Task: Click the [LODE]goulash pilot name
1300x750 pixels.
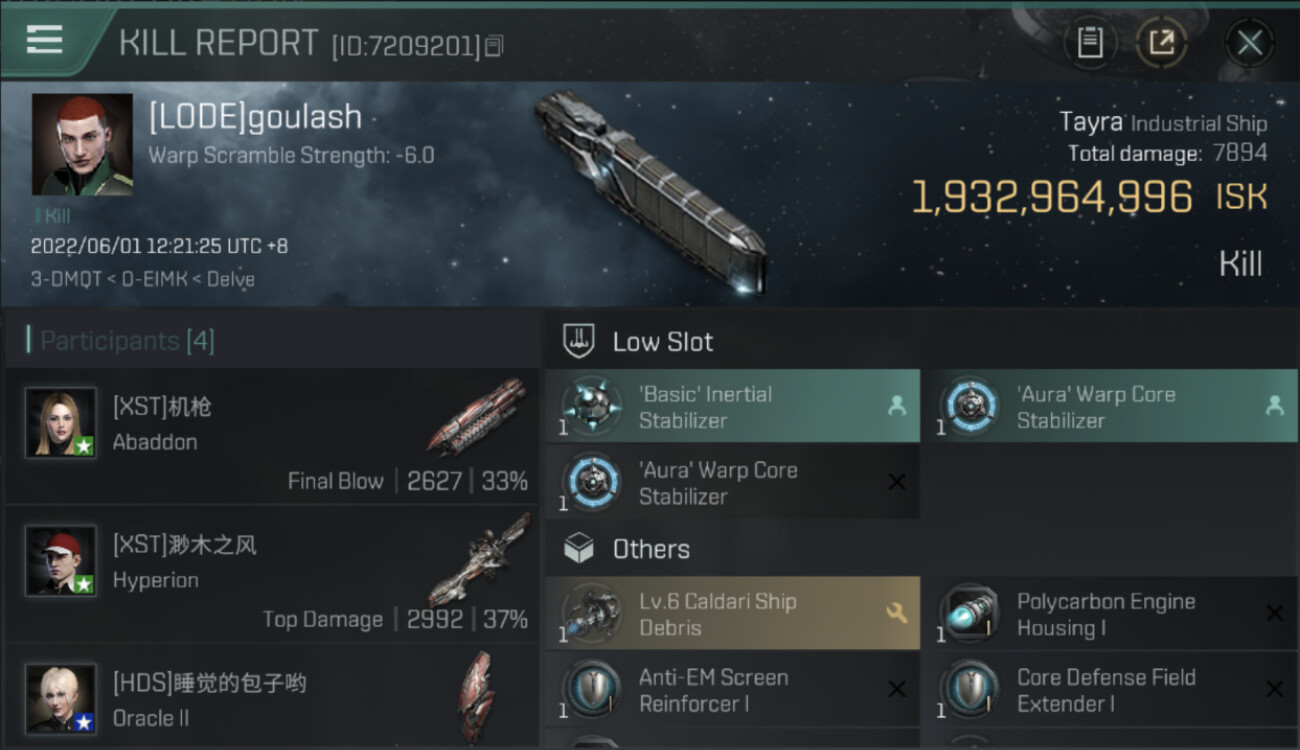Action: point(255,117)
